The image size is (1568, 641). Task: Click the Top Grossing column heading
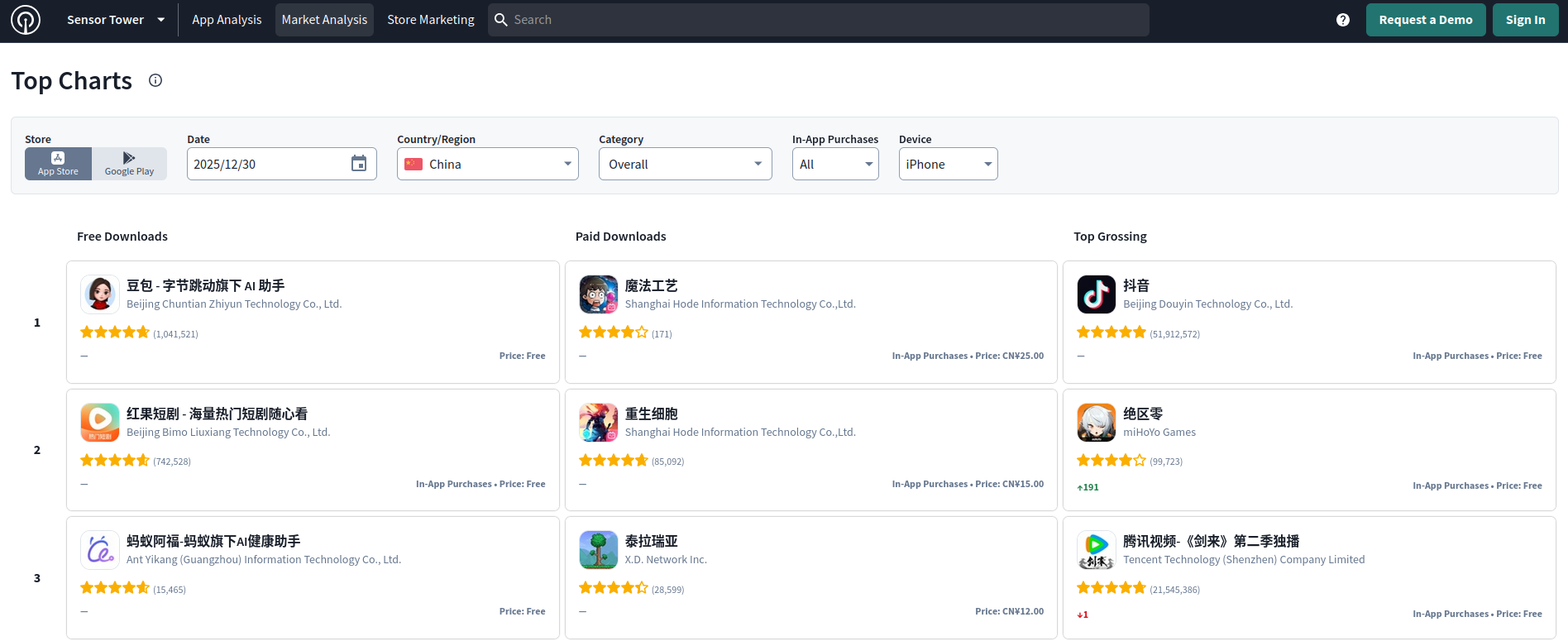(x=1110, y=237)
